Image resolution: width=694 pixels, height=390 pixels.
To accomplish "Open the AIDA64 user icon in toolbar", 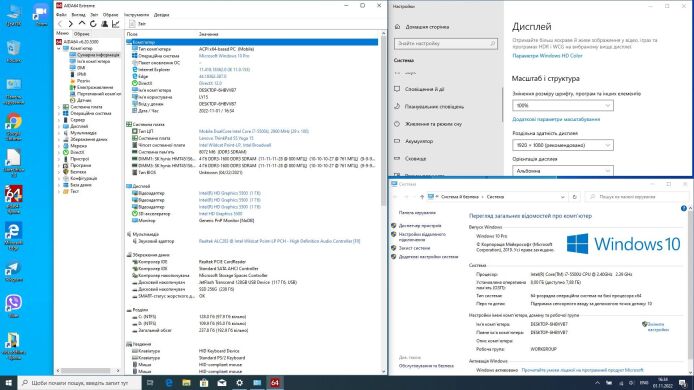I will click(104, 24).
